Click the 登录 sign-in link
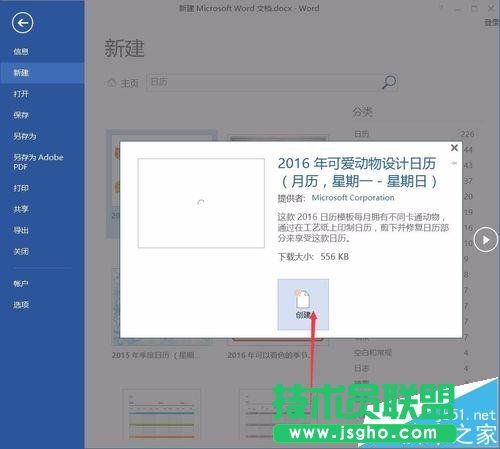The width and height of the screenshot is (500, 449). point(492,23)
